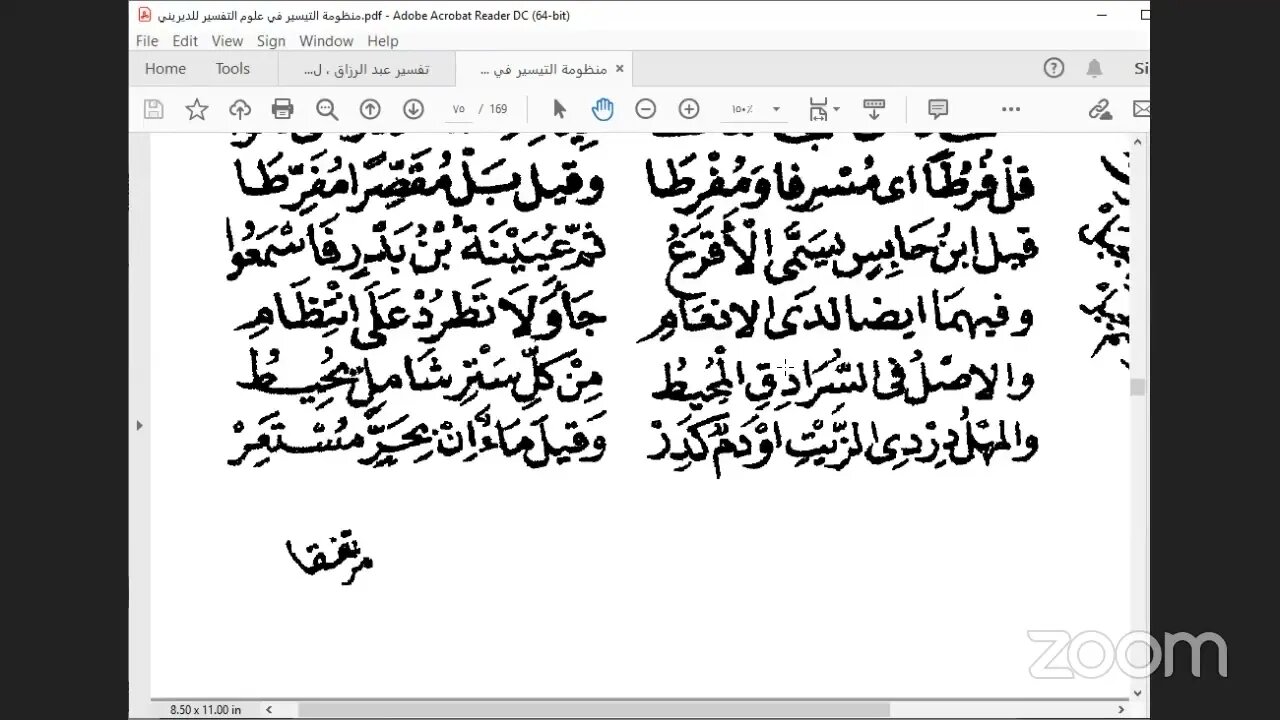
Task: Click the page number input field
Action: click(x=458, y=109)
